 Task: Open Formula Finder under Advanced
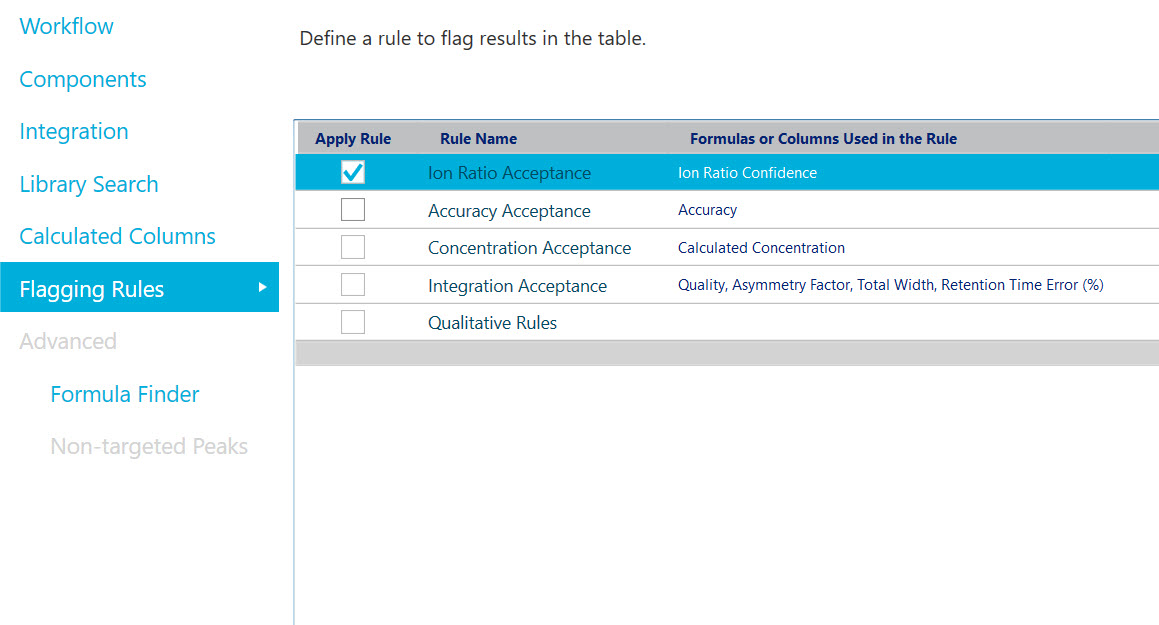pyautogui.click(x=125, y=394)
